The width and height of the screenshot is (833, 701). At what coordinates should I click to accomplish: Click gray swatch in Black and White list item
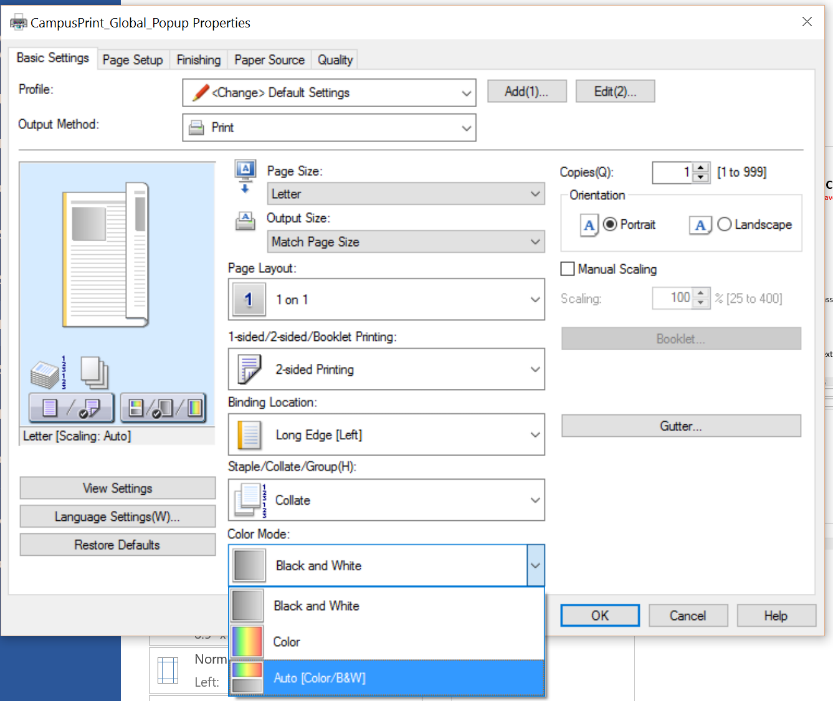pos(247,606)
